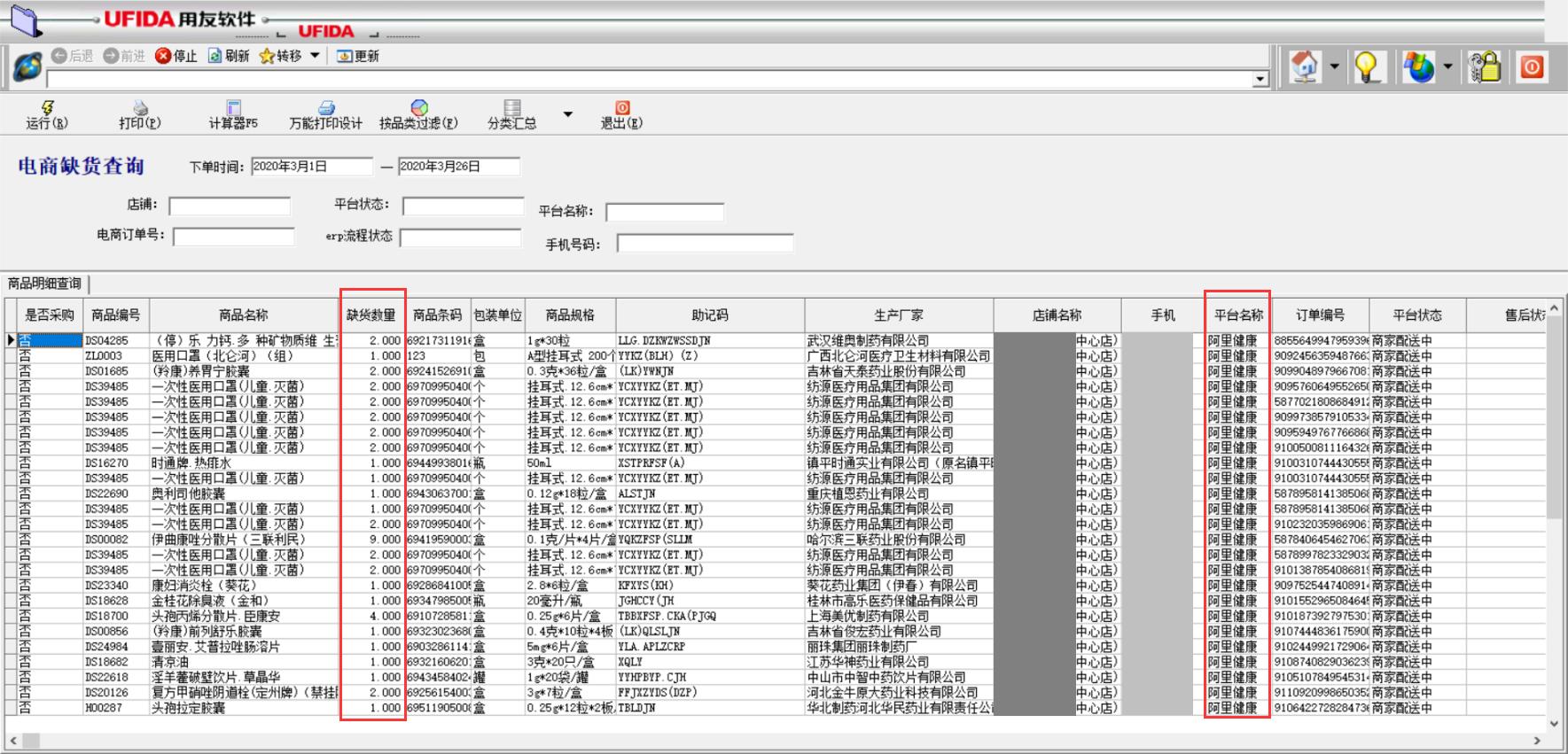This screenshot has width=1568, height=754.
Task: Click the blue browser globe icon
Action: [27, 67]
